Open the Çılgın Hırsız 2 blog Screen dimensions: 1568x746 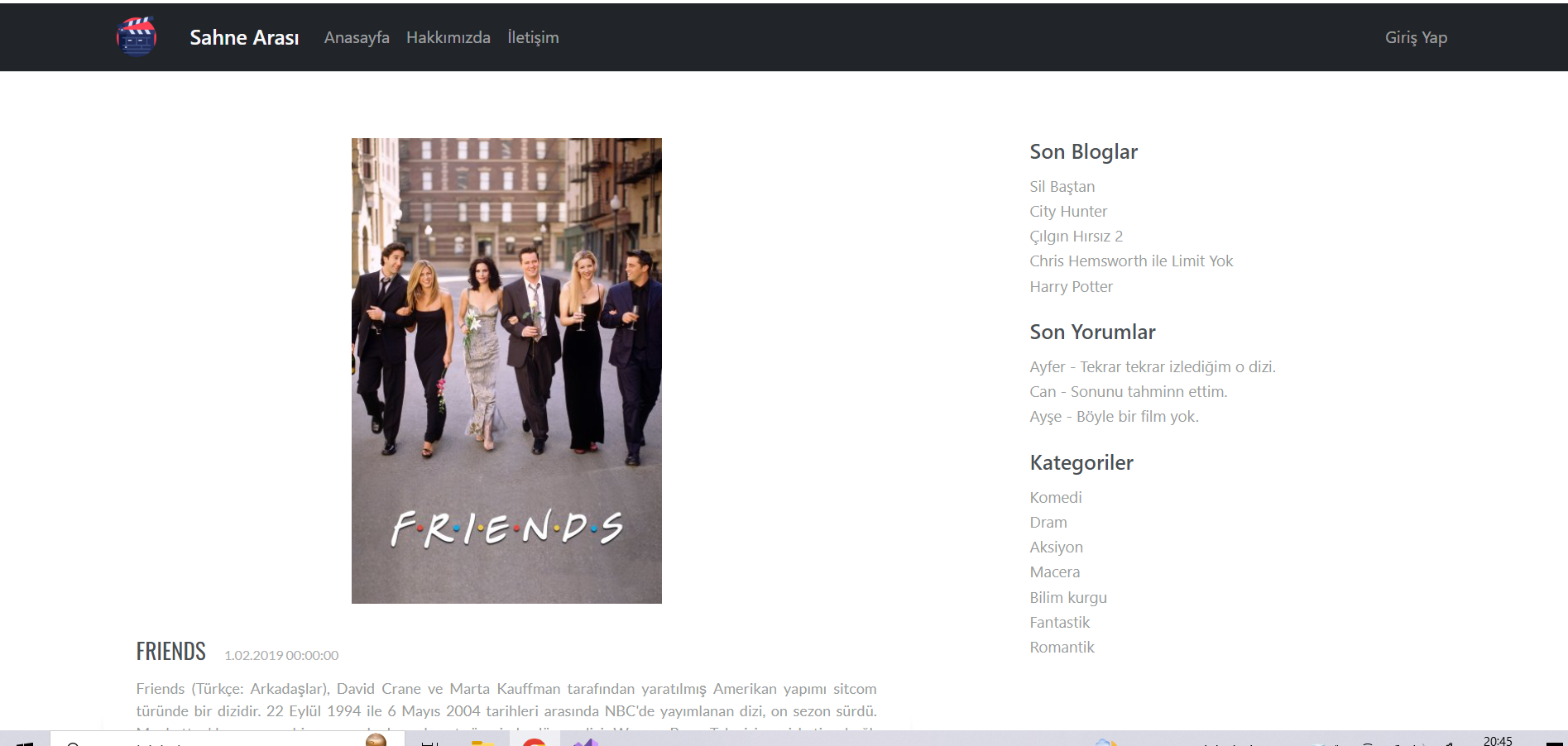pyautogui.click(x=1076, y=237)
